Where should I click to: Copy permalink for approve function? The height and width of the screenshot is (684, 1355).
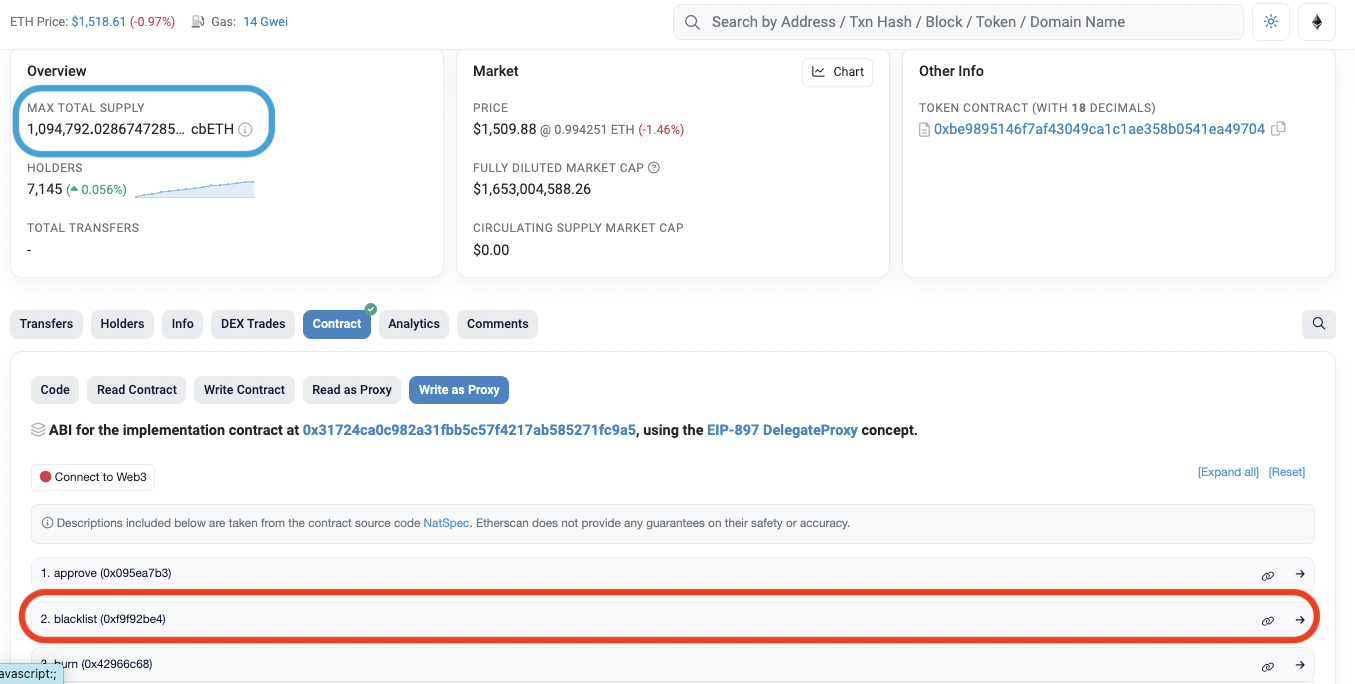click(1268, 575)
